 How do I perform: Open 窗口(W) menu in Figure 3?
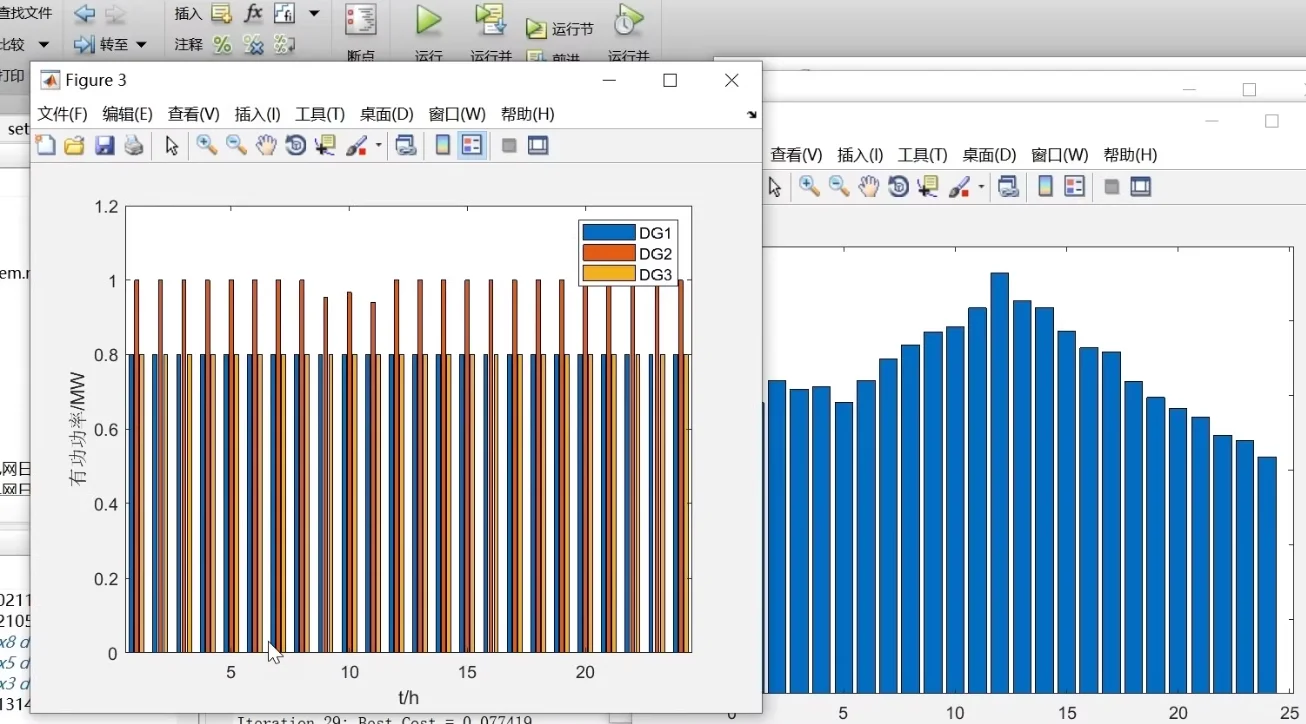coord(457,114)
